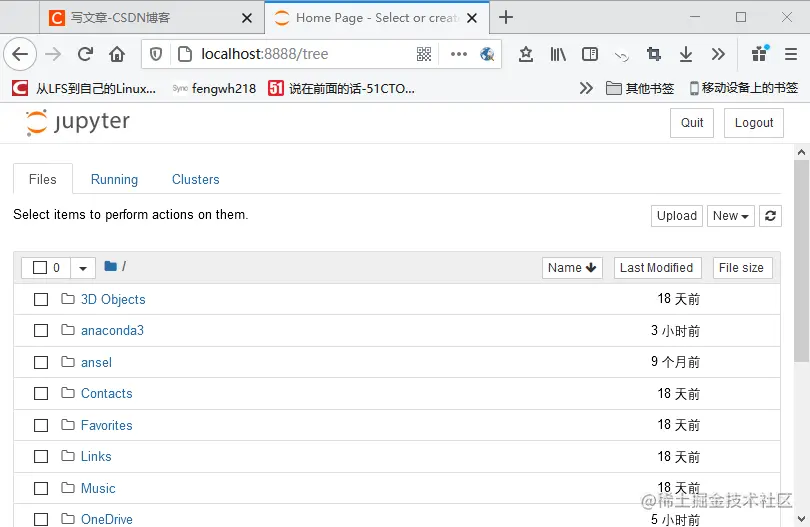Open a new browser tab with plus
This screenshot has width=810, height=527.
[506, 17]
